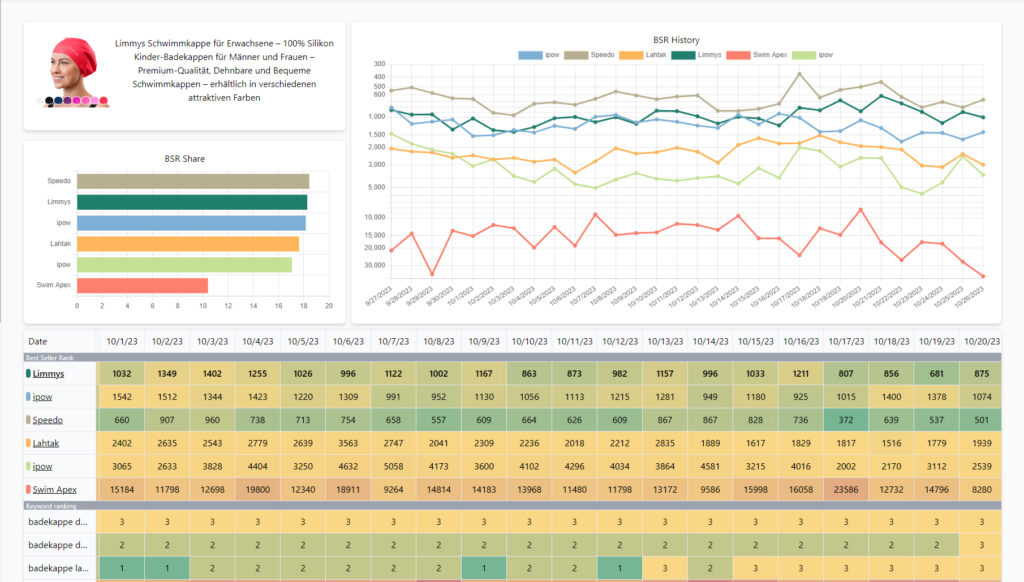Open the ipow link in the row starting 3065
The image size is (1024, 582).
point(42,466)
